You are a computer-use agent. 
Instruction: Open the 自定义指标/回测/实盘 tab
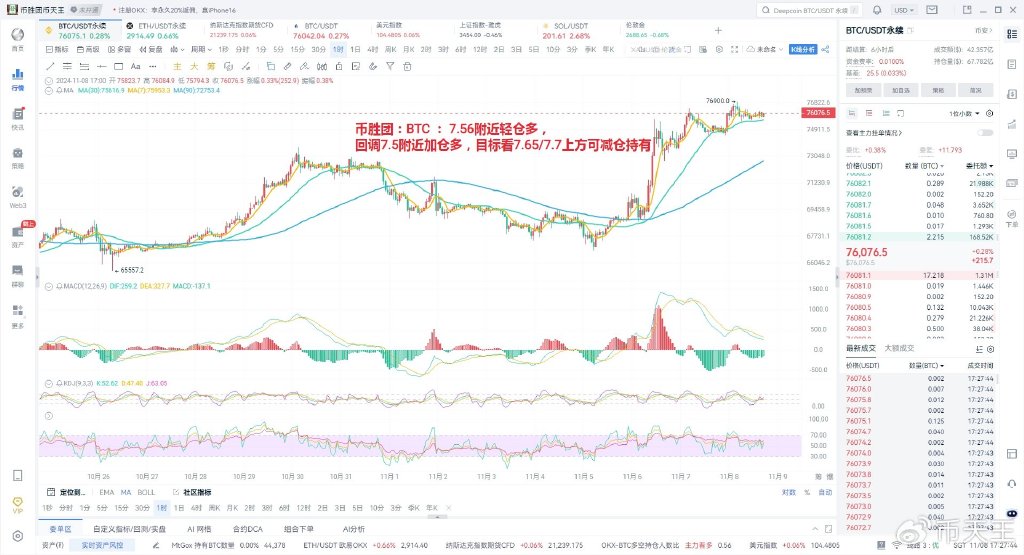click(129, 529)
